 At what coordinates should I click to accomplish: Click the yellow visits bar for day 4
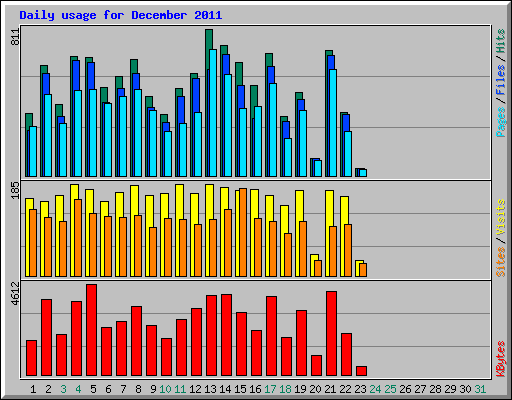[74, 192]
